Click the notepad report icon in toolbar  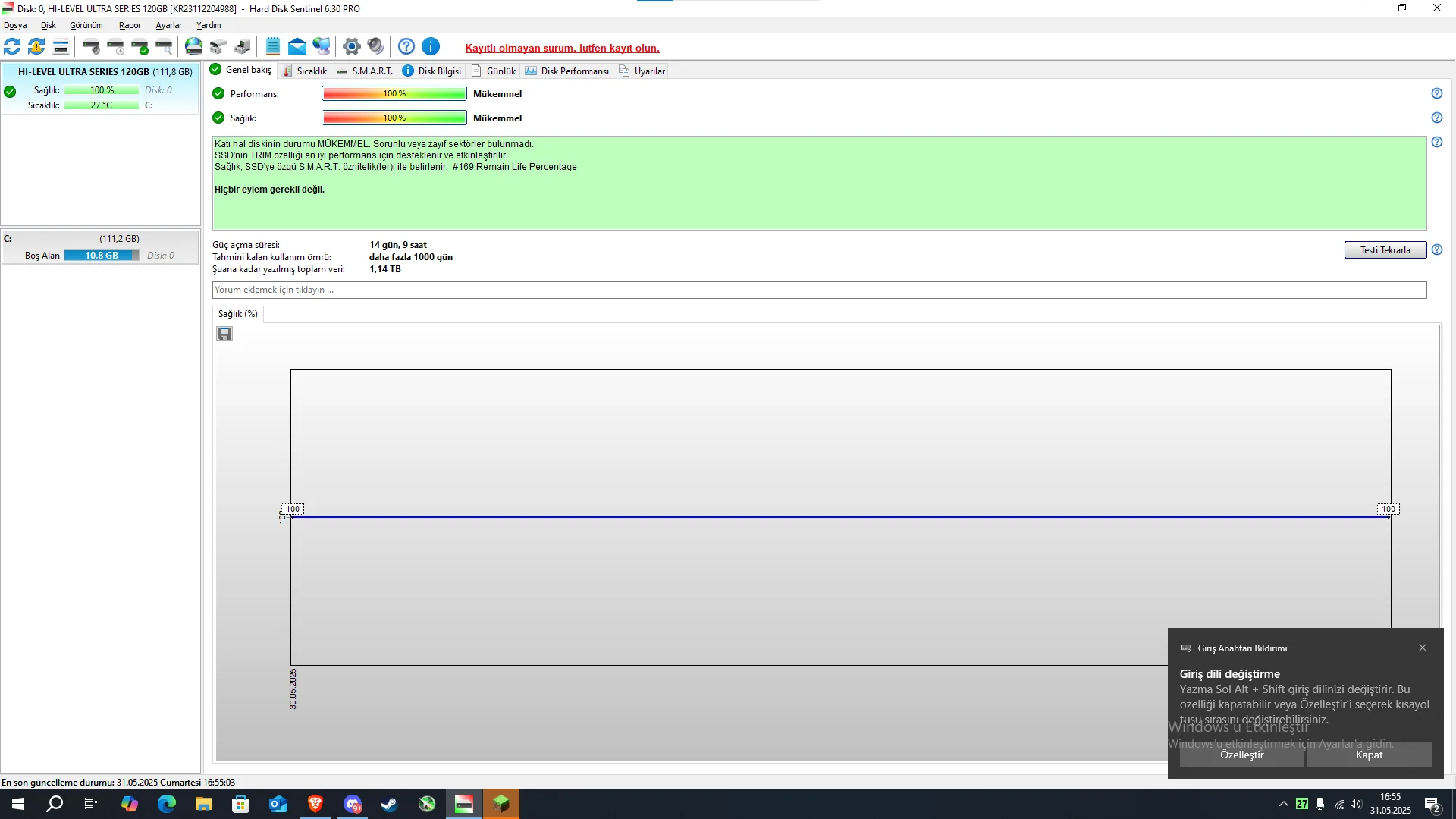coord(273,47)
